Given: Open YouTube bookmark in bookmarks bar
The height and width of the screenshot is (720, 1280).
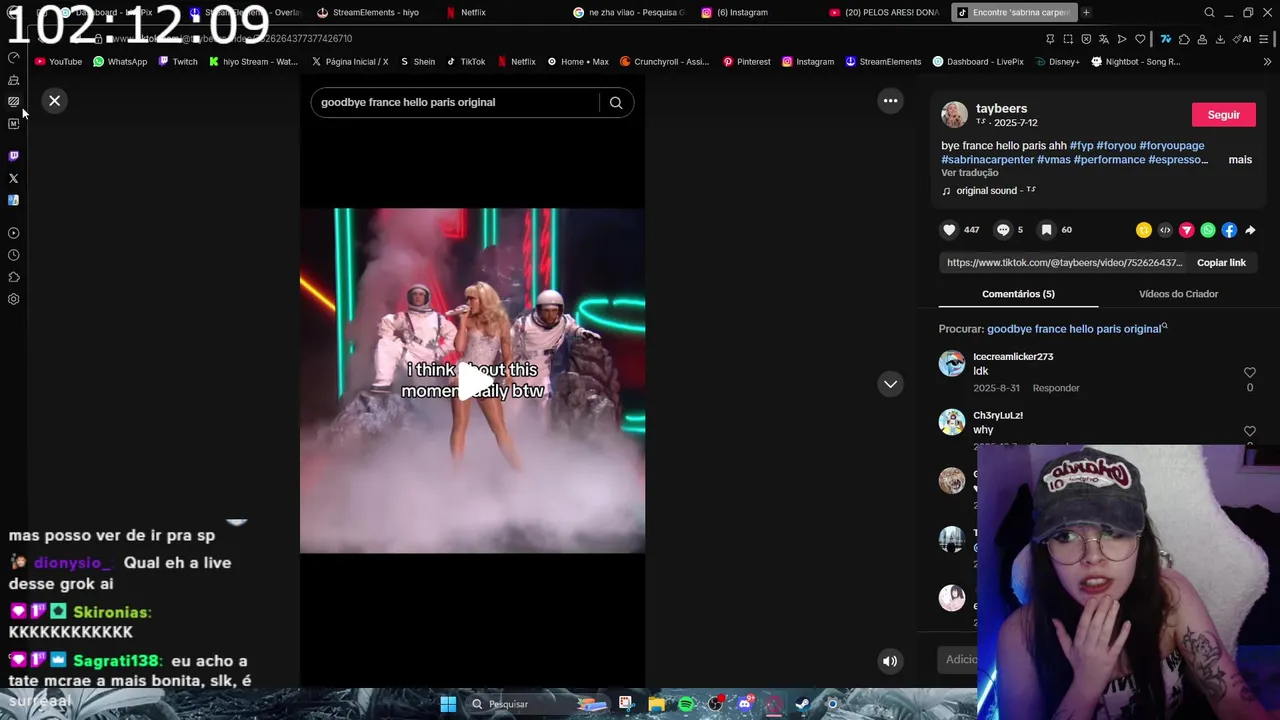Looking at the screenshot, I should pyautogui.click(x=58, y=61).
